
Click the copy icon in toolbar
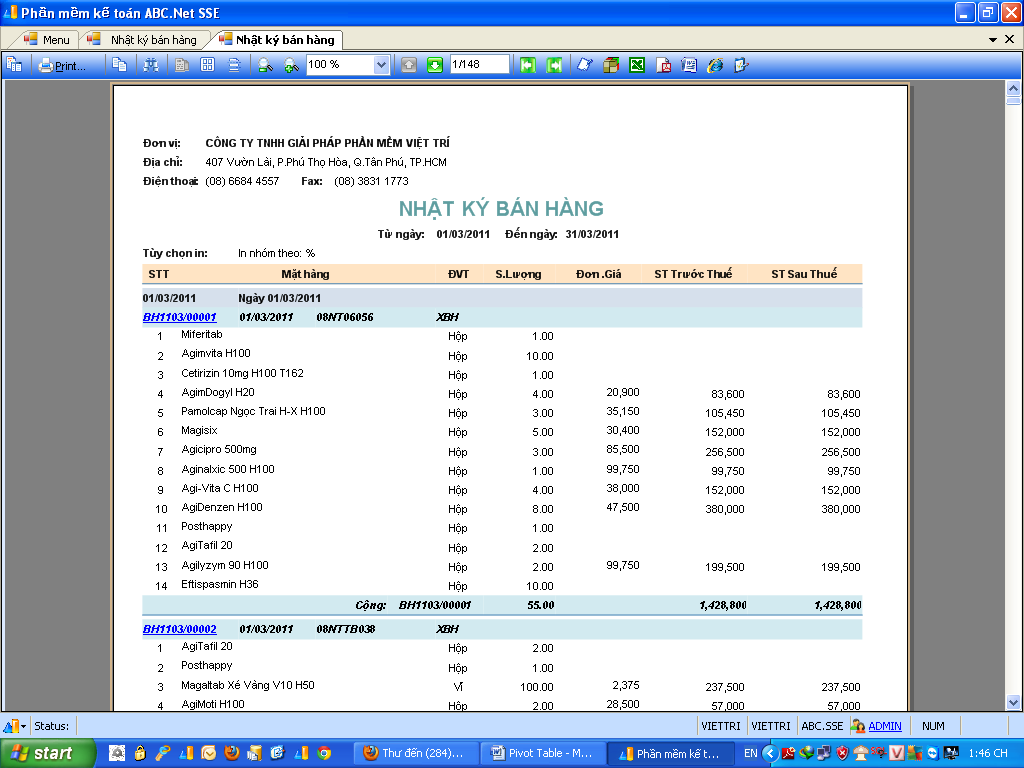tap(119, 65)
